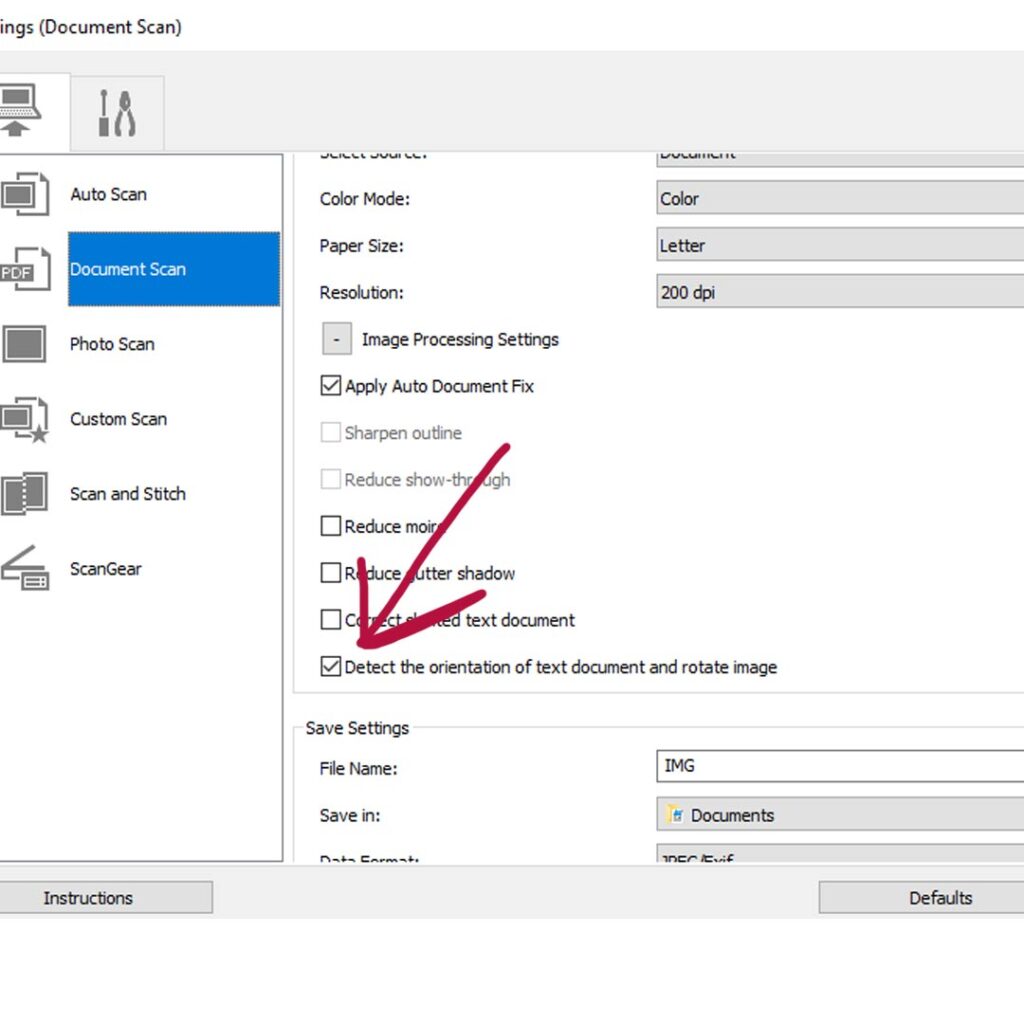Click the Scan and Stitch icon

(x=24, y=494)
